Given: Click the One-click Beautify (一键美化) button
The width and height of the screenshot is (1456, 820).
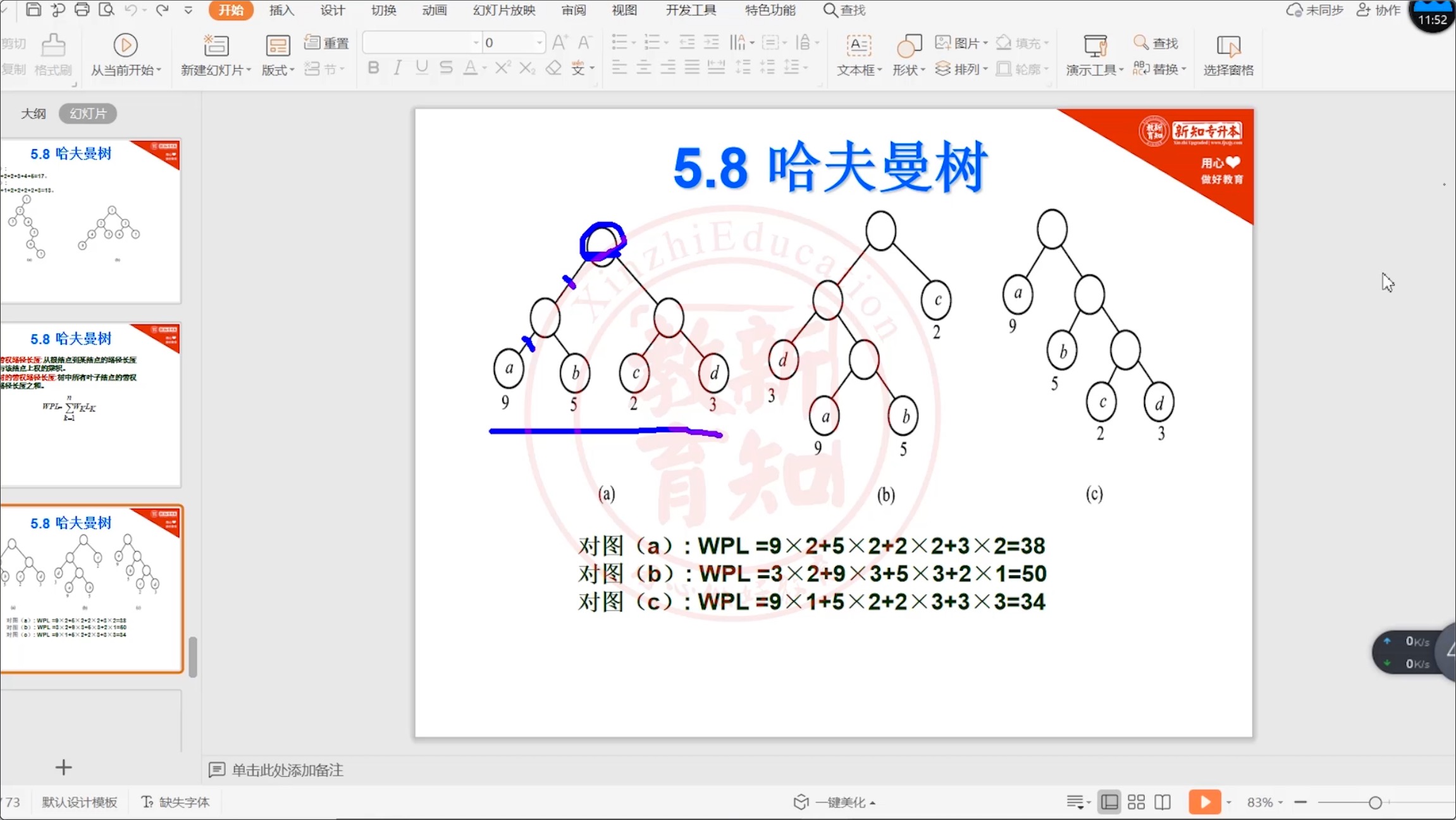Looking at the screenshot, I should (835, 802).
